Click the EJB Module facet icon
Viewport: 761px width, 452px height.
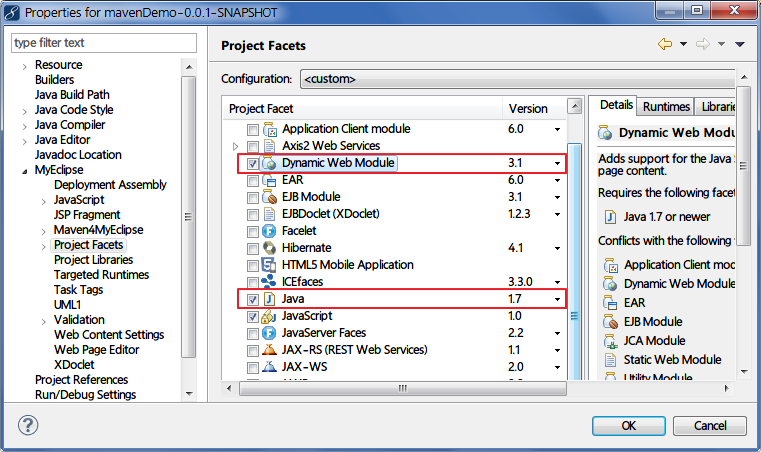[269, 197]
